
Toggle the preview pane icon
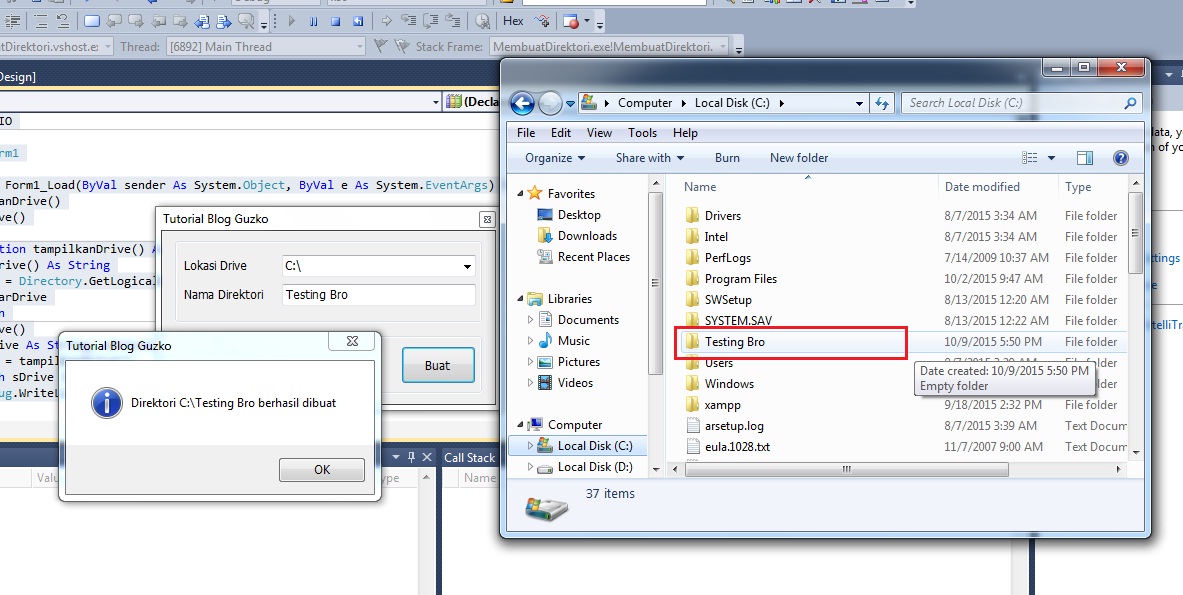pyautogui.click(x=1085, y=158)
